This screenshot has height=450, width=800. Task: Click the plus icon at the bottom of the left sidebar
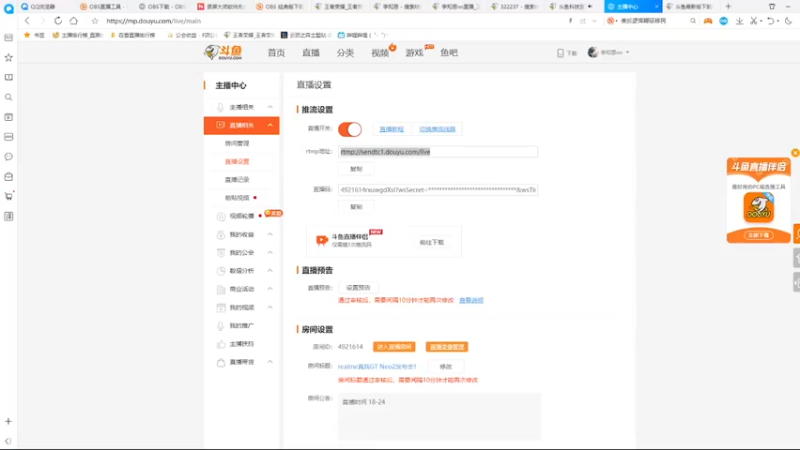[9, 421]
